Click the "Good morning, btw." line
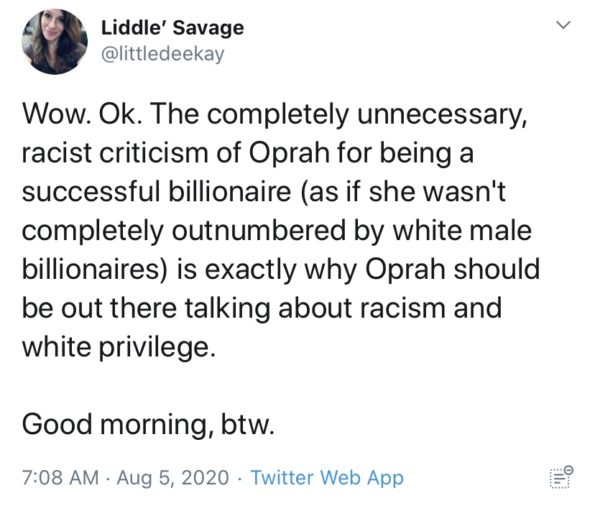This screenshot has width=595, height=506. click(148, 424)
